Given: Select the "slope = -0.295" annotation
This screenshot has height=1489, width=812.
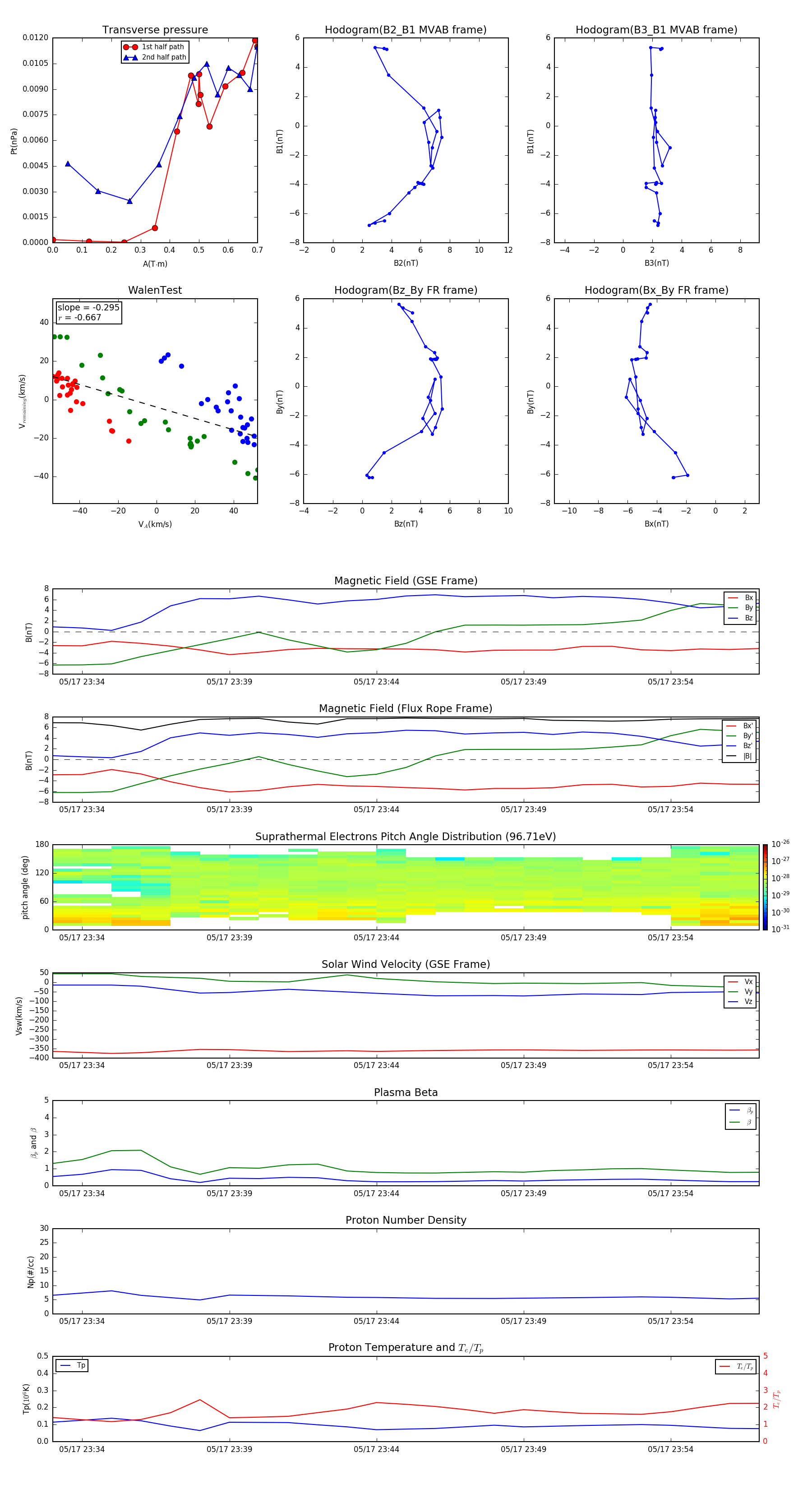Looking at the screenshot, I should coord(88,308).
